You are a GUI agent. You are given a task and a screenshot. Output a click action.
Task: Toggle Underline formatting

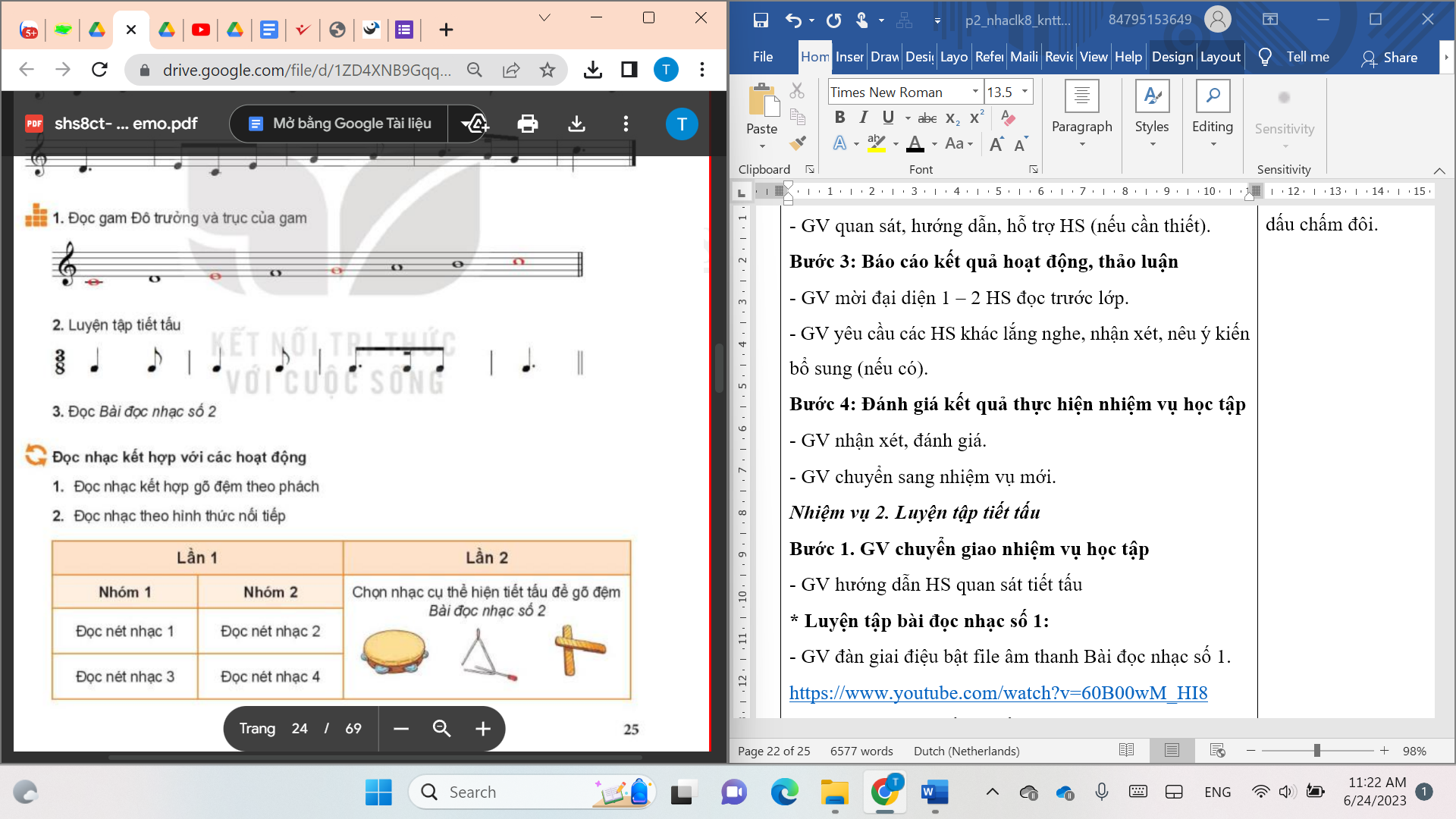888,118
